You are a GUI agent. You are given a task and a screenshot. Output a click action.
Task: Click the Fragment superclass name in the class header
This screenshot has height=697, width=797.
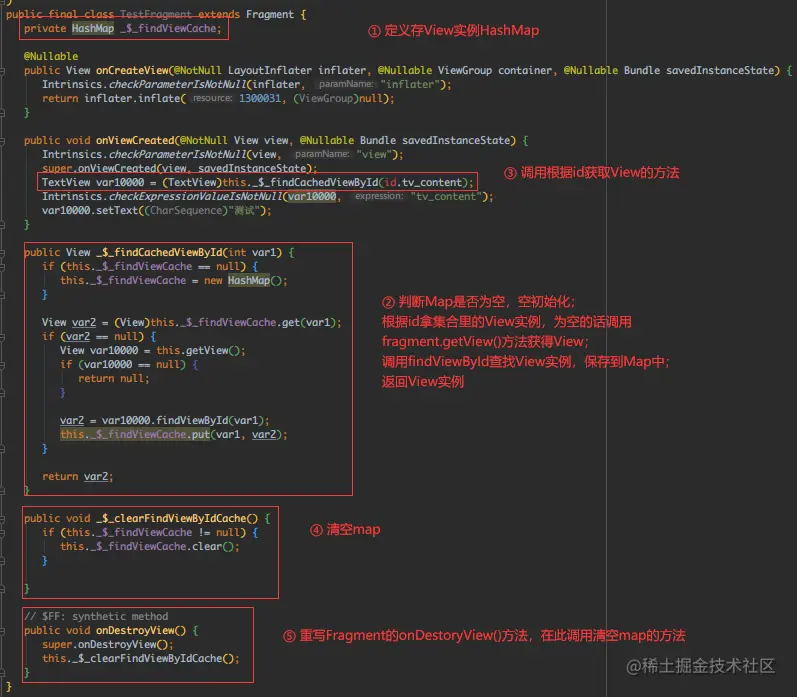point(269,14)
